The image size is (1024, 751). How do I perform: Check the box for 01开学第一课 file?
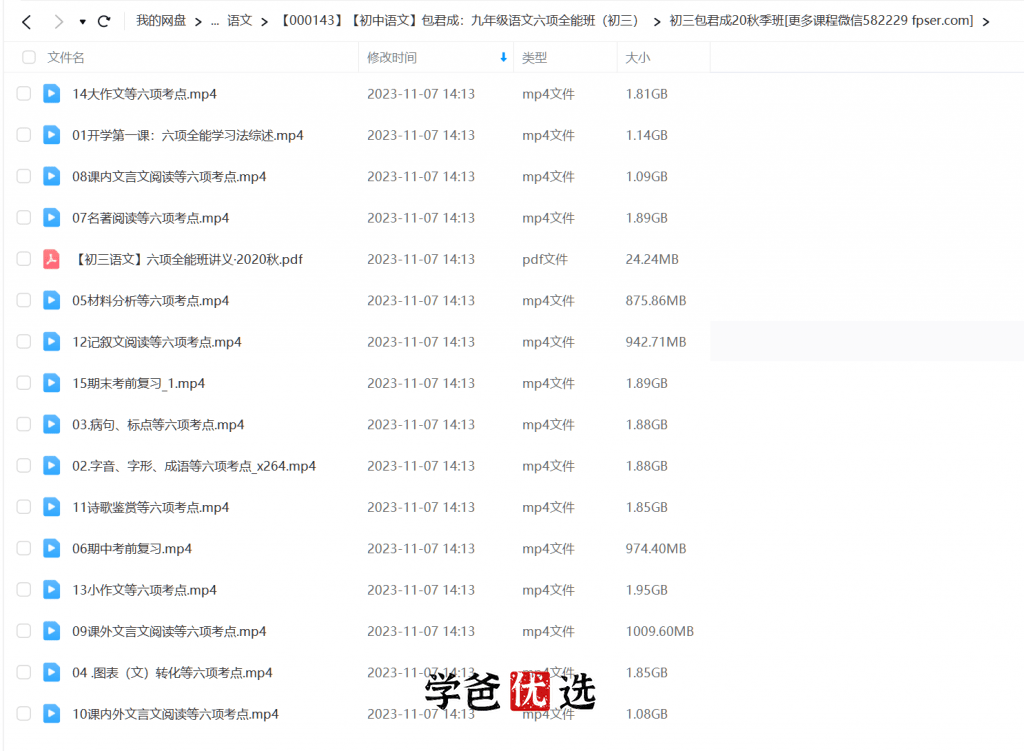(x=24, y=135)
